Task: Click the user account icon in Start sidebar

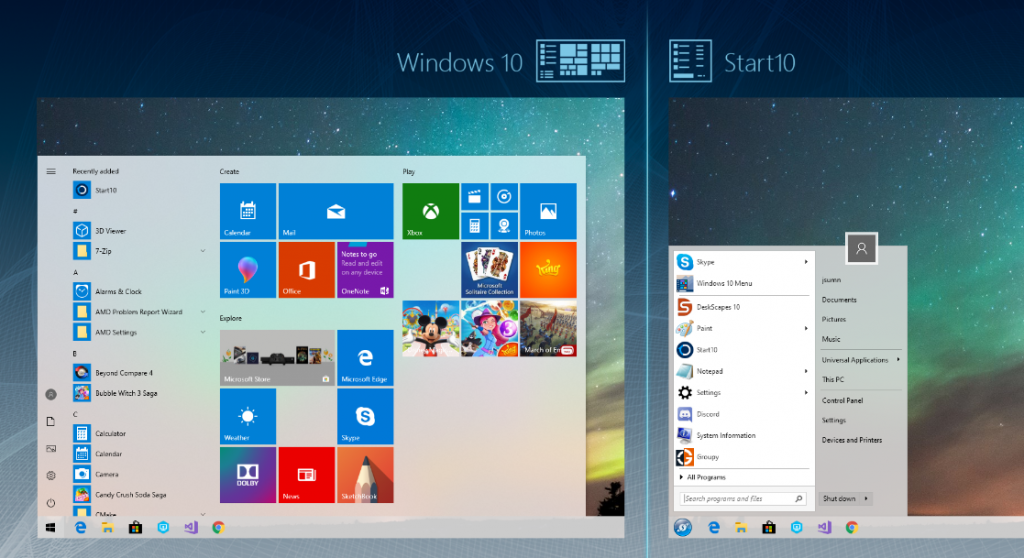Action: [x=51, y=395]
